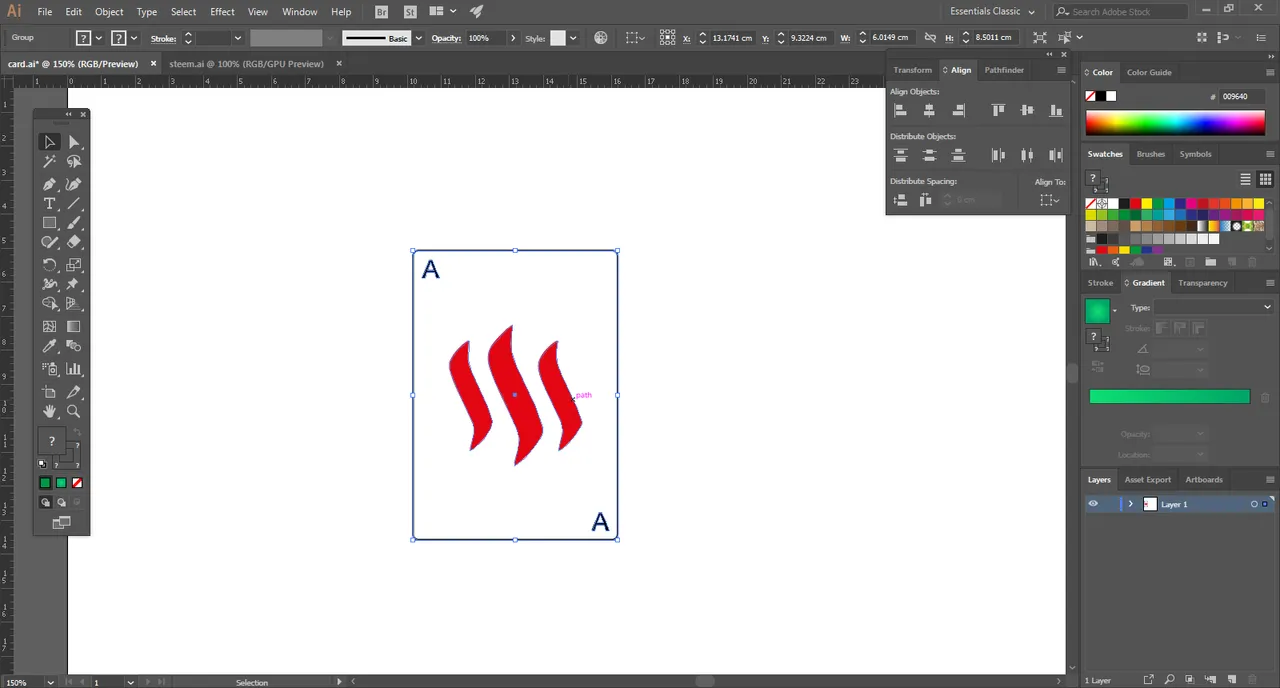The width and height of the screenshot is (1280, 688).
Task: Click the green gradient slider bar
Action: [x=1169, y=397]
